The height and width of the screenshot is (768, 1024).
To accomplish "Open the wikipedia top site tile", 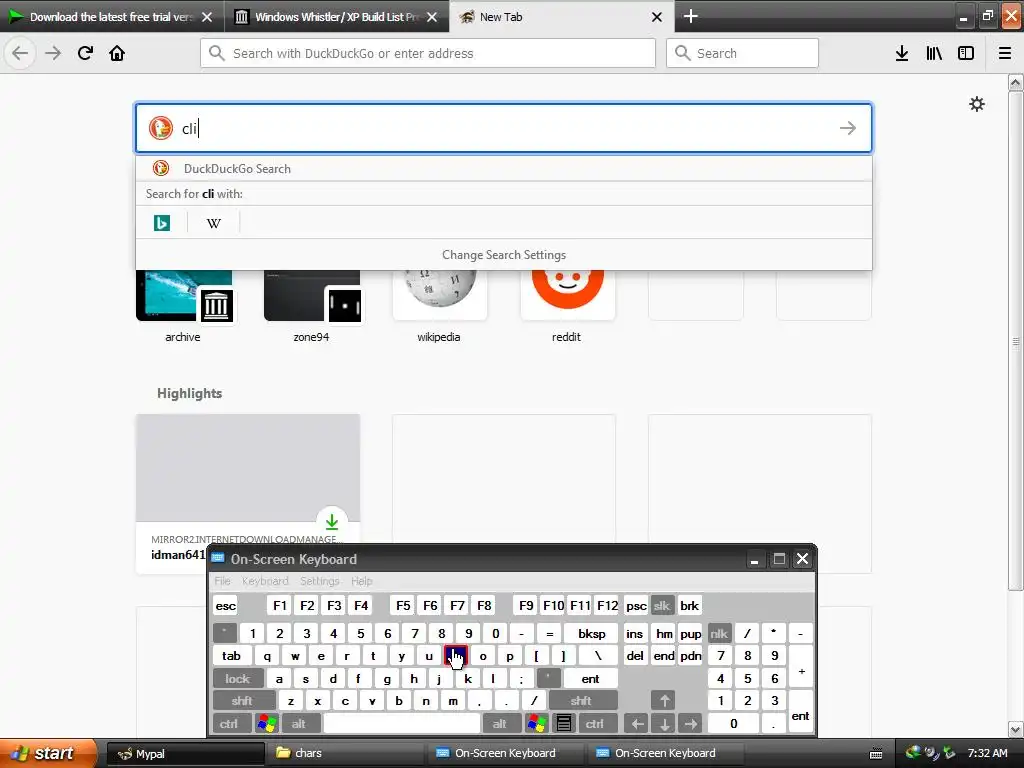I will coord(439,306).
